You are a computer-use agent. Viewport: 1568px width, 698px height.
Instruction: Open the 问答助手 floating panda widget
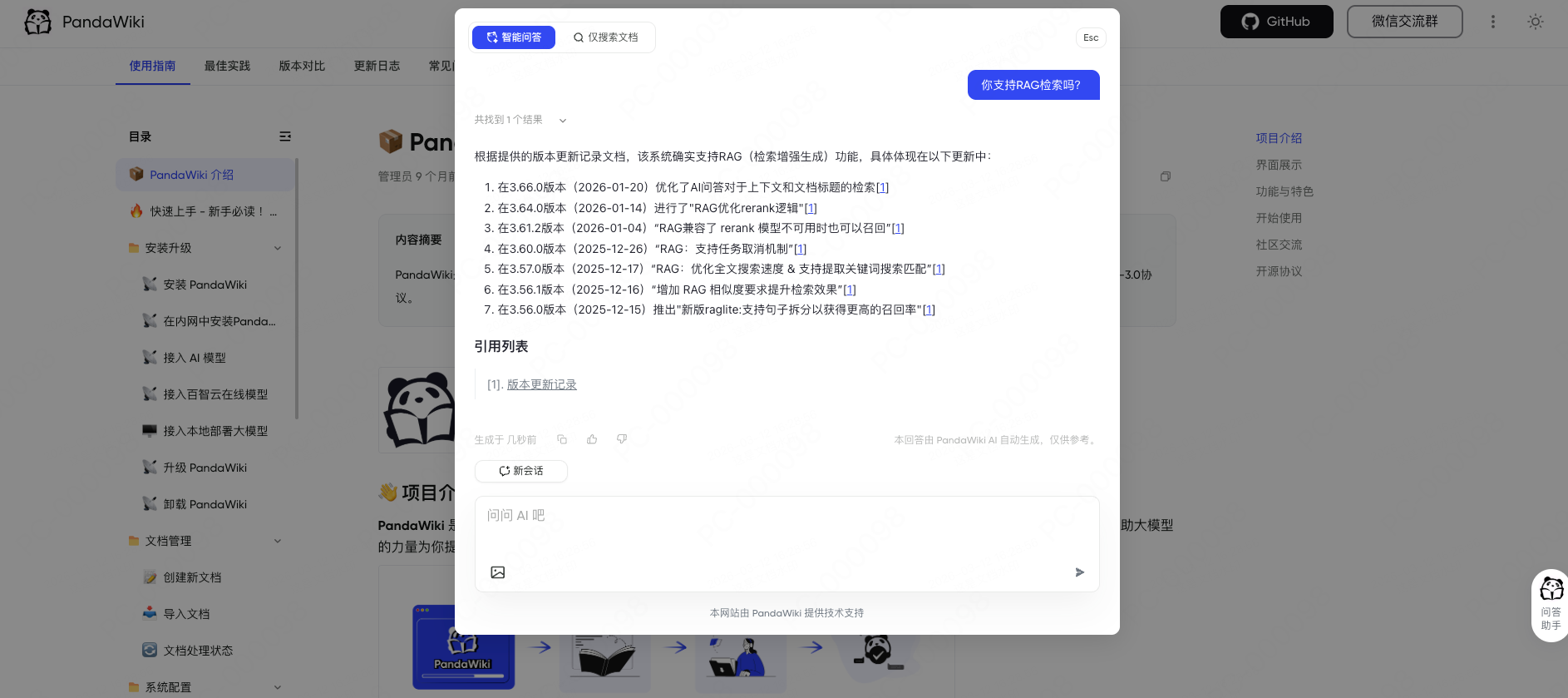(1551, 605)
